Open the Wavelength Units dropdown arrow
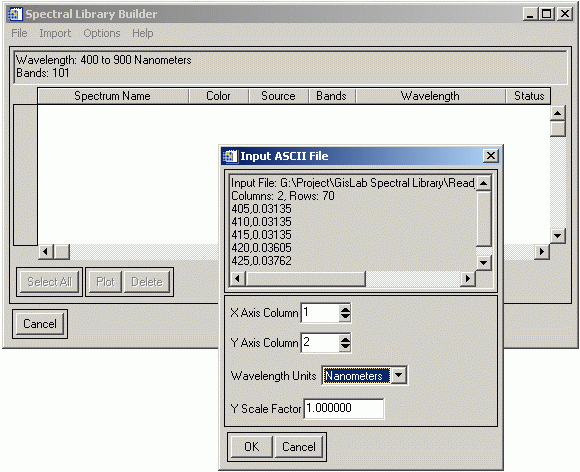 click(x=398, y=375)
